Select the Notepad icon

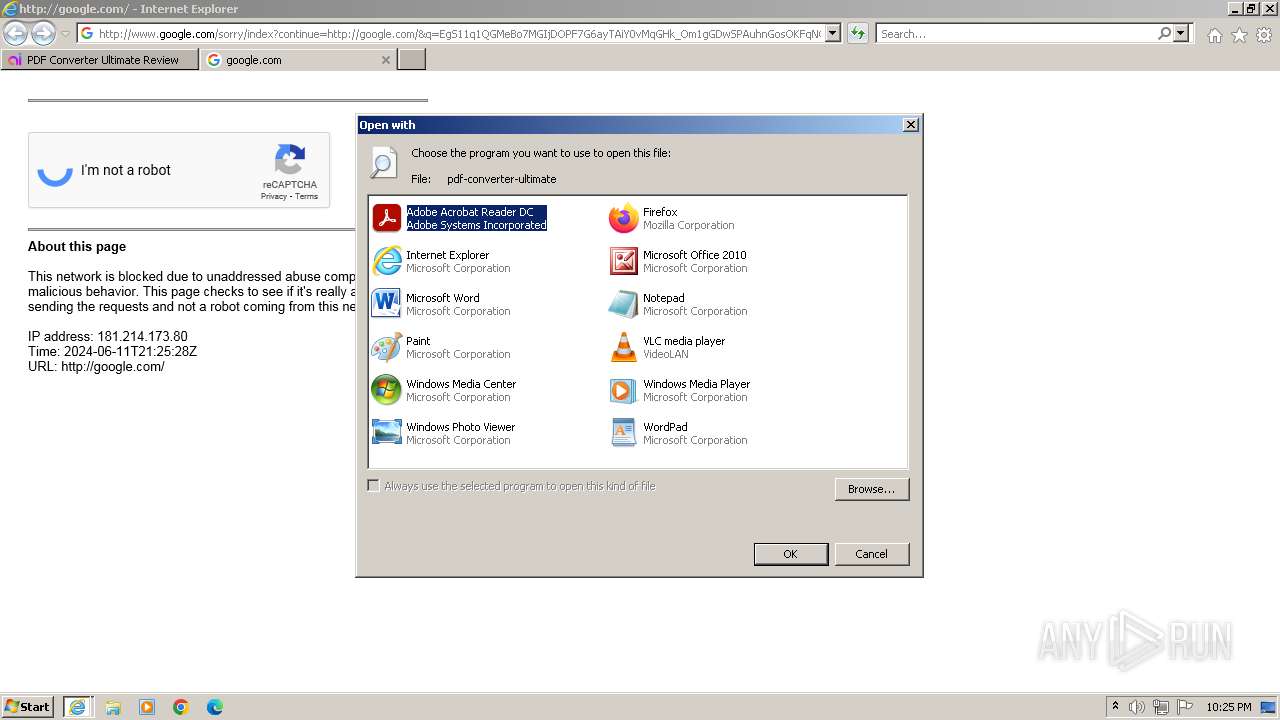coord(624,304)
